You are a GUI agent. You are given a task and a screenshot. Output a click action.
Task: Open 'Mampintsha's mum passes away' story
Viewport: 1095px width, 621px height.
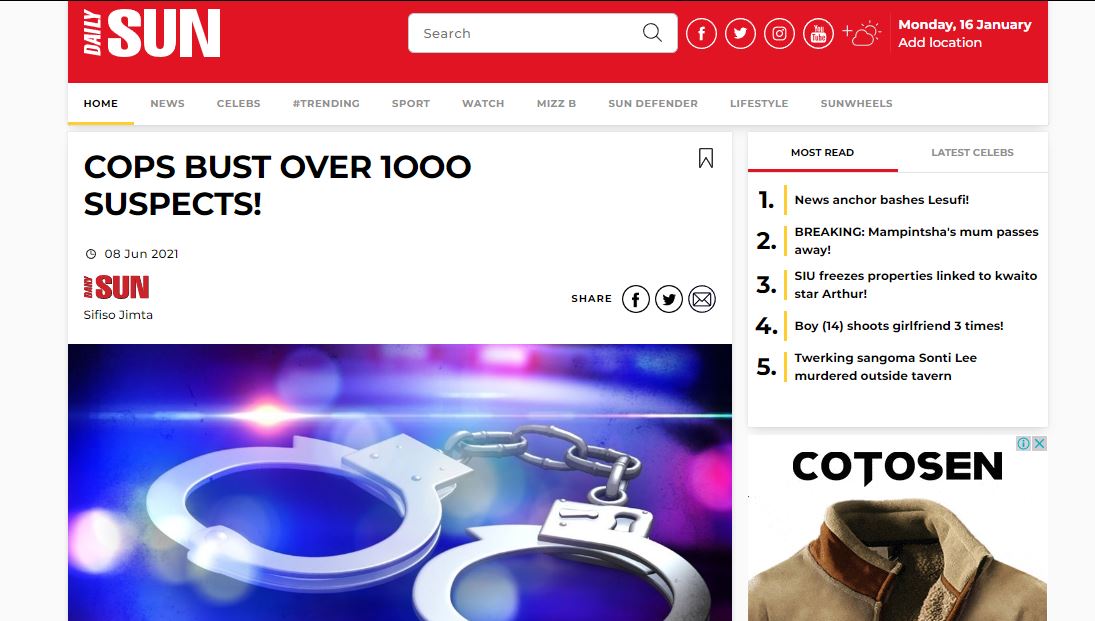pyautogui.click(x=916, y=240)
